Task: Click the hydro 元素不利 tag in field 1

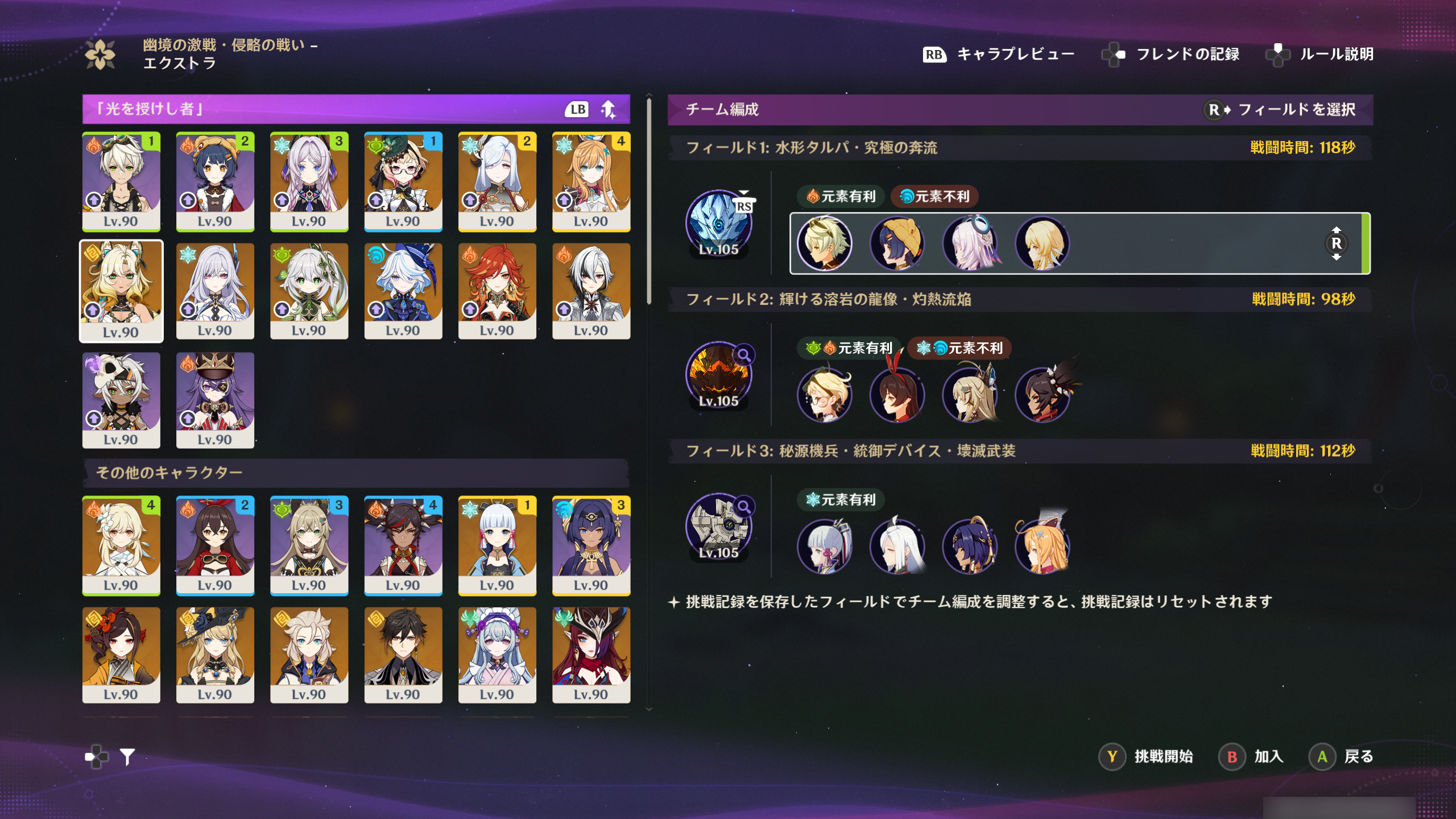Action: (934, 196)
